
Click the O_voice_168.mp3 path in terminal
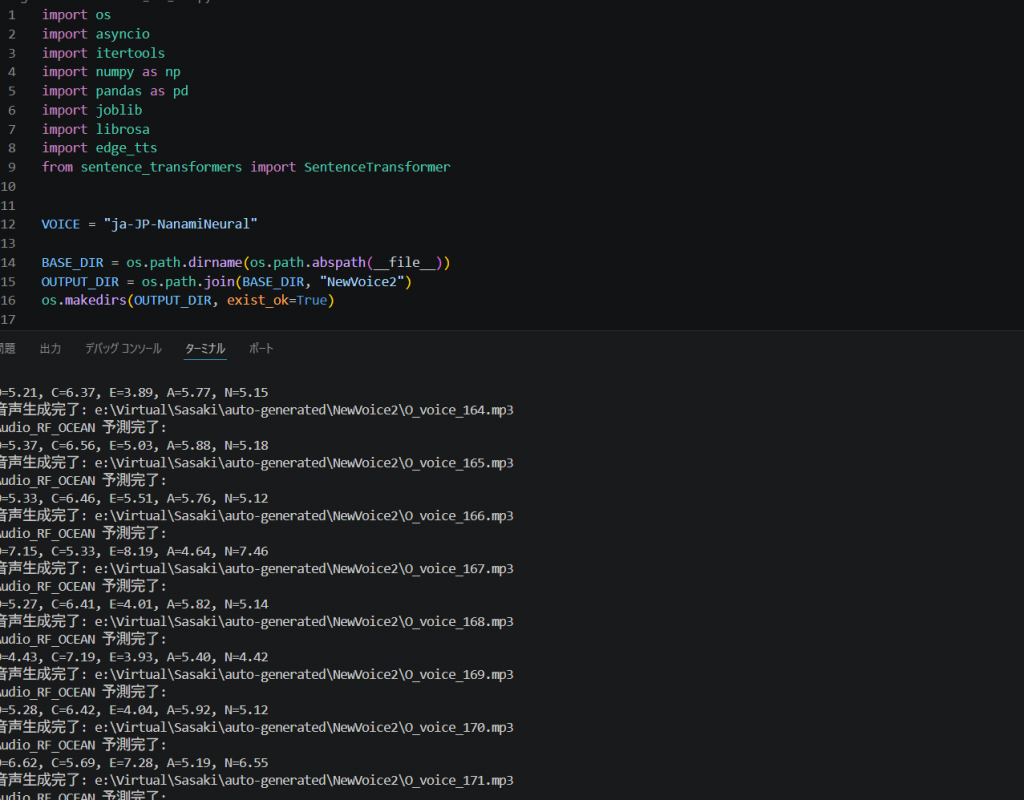click(304, 622)
